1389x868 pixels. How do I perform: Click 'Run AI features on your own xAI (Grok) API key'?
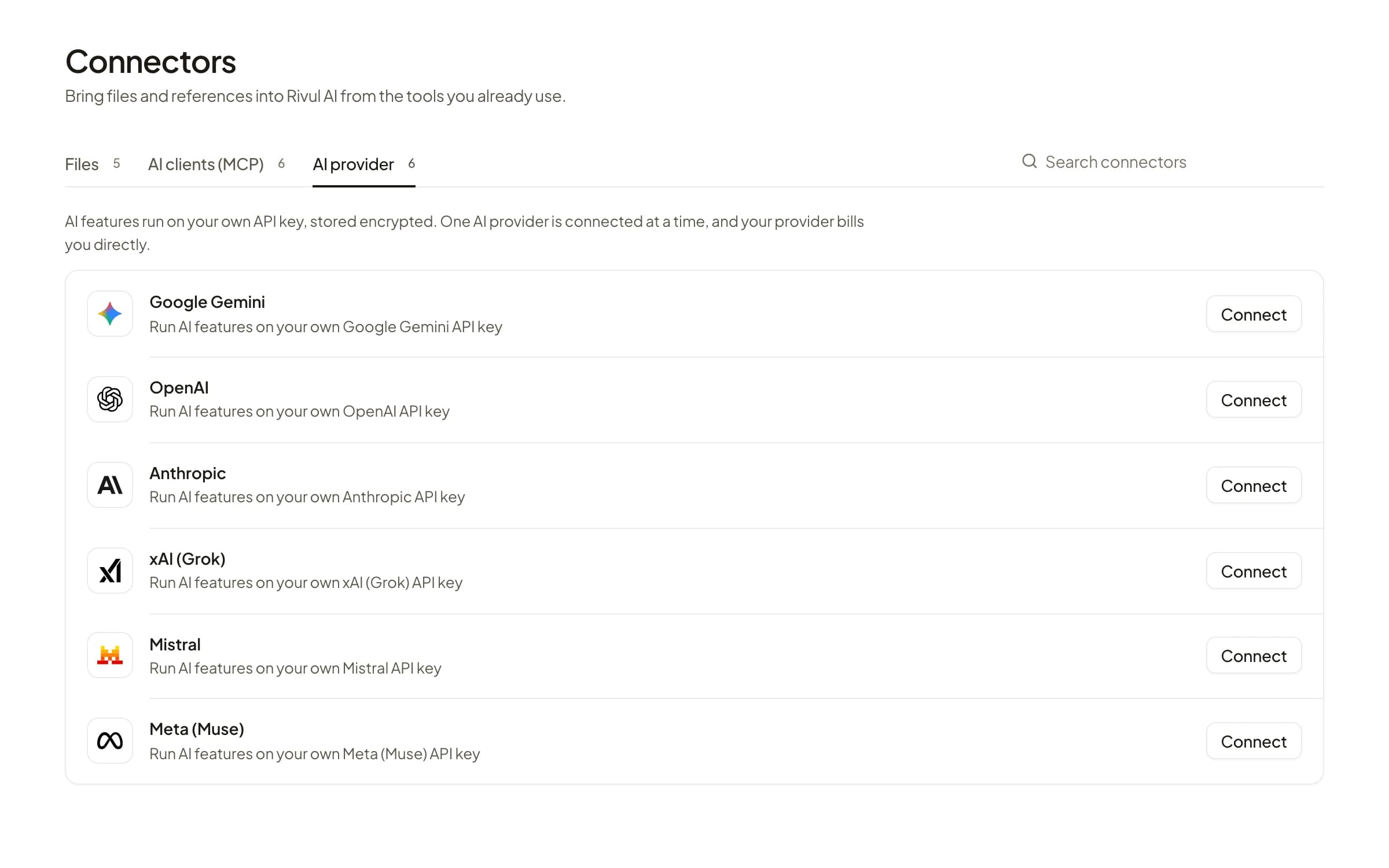coord(306,583)
